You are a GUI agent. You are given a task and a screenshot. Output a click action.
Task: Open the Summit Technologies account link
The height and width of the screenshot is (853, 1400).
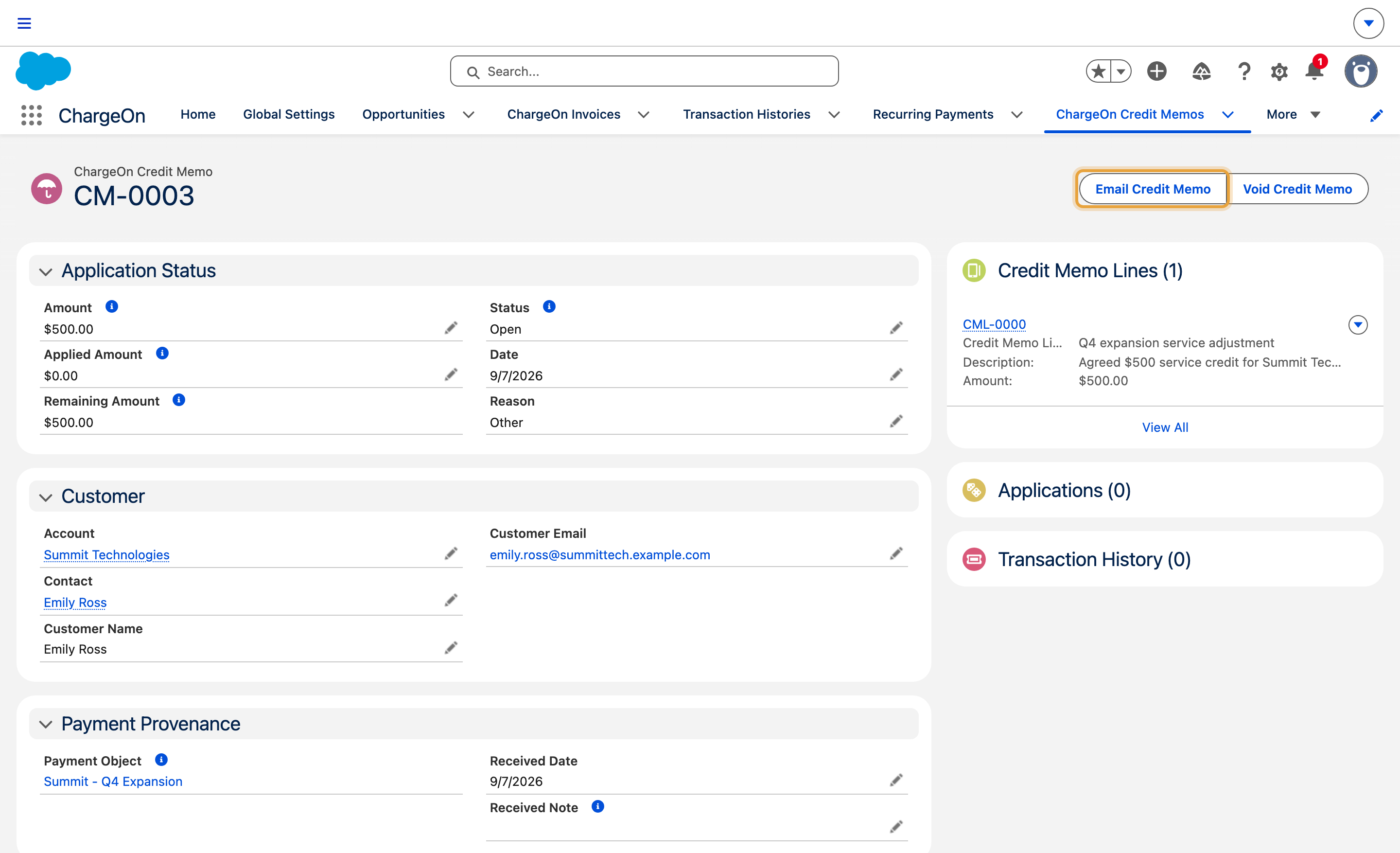coord(106,554)
